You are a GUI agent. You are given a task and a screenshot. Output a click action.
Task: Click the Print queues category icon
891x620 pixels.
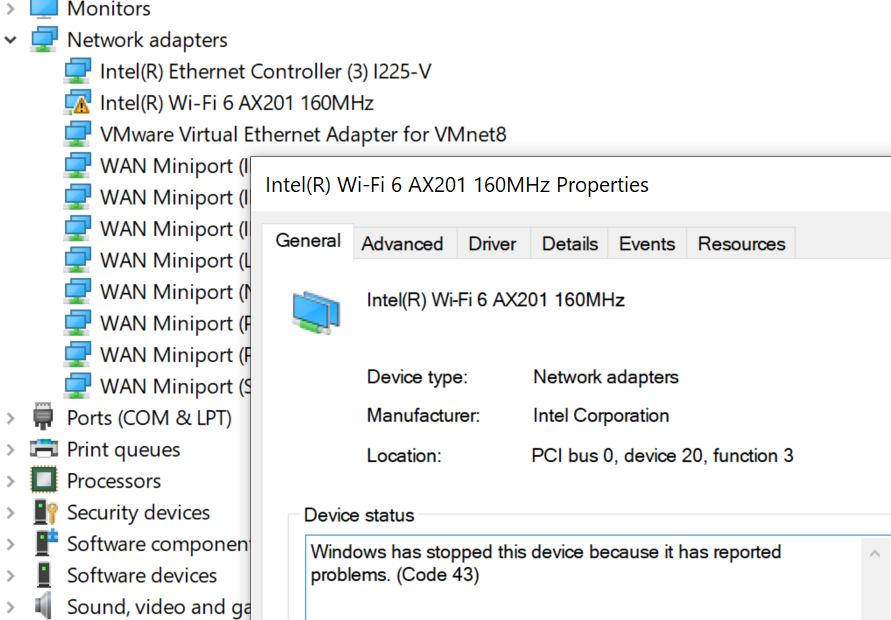point(42,449)
